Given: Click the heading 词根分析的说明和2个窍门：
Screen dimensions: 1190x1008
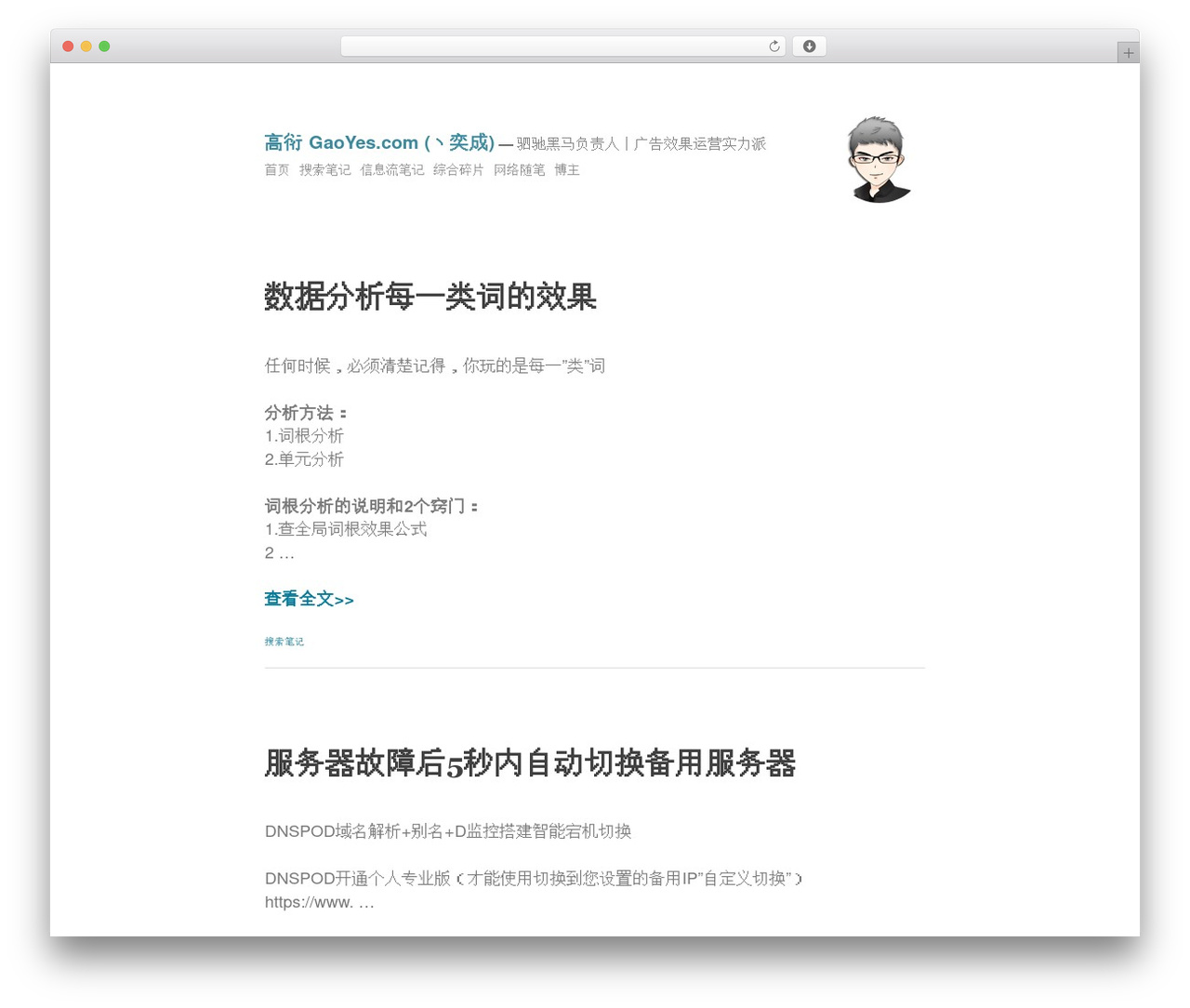Looking at the screenshot, I should click(x=372, y=506).
